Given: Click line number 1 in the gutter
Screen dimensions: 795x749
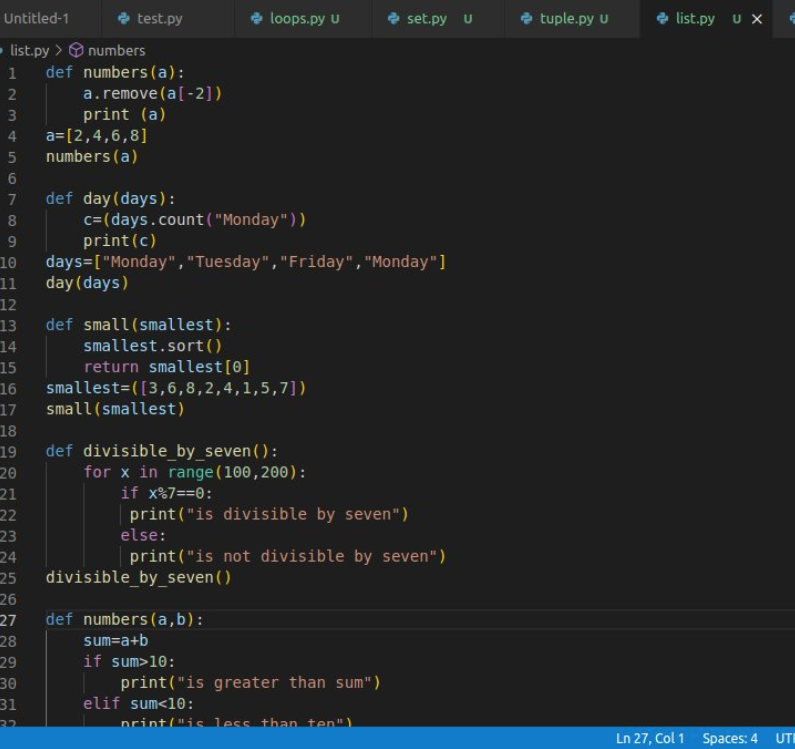Looking at the screenshot, I should 12,74.
